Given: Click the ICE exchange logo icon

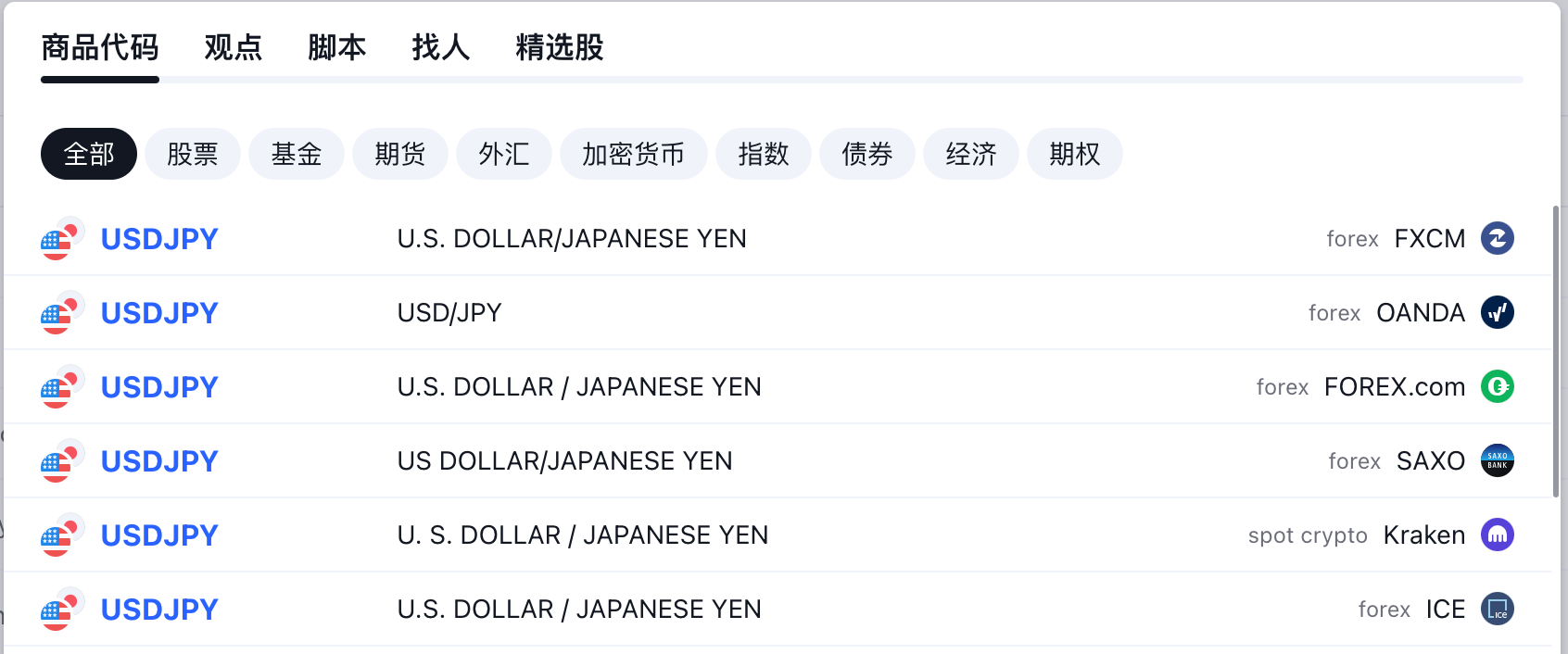Looking at the screenshot, I should click(x=1498, y=609).
